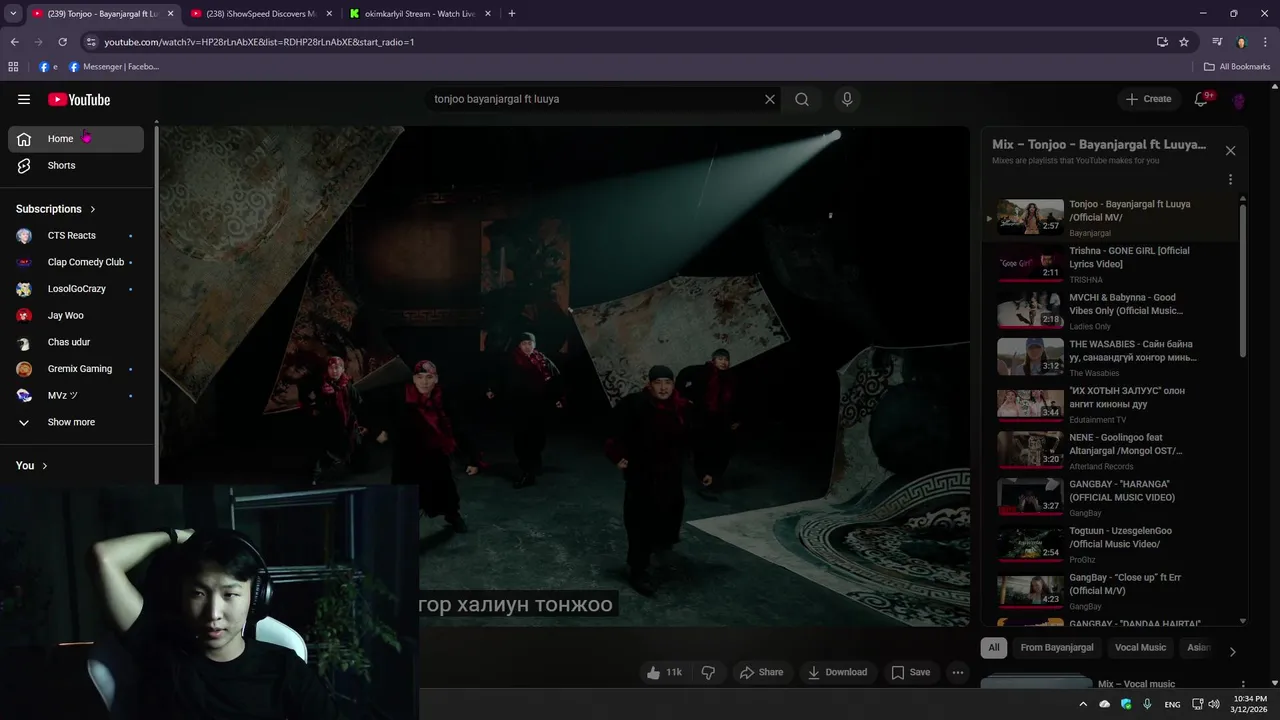Open Chrome apps grid in bookmarks bar

coord(13,67)
